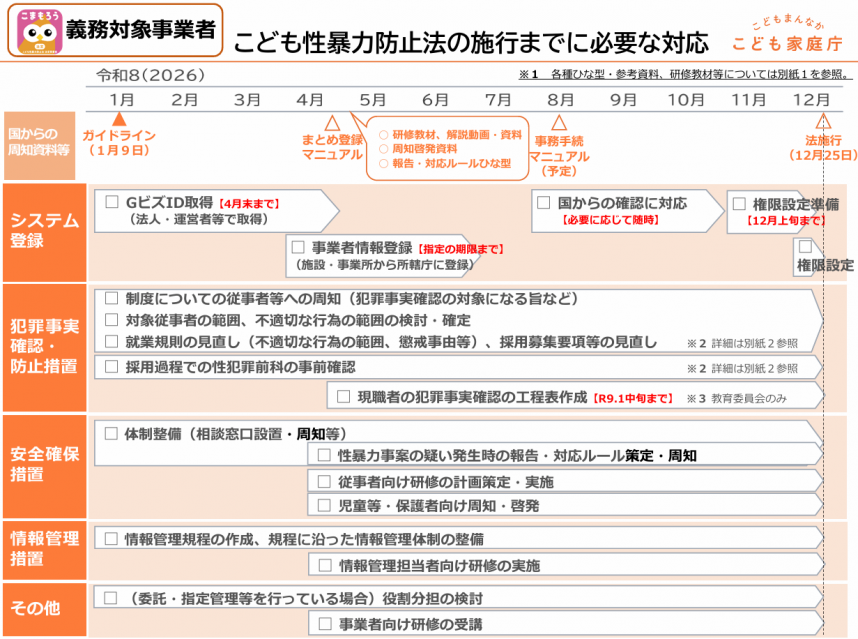
Task: Select the circle bullet for 周知啓発資料
Action: [x=384, y=149]
